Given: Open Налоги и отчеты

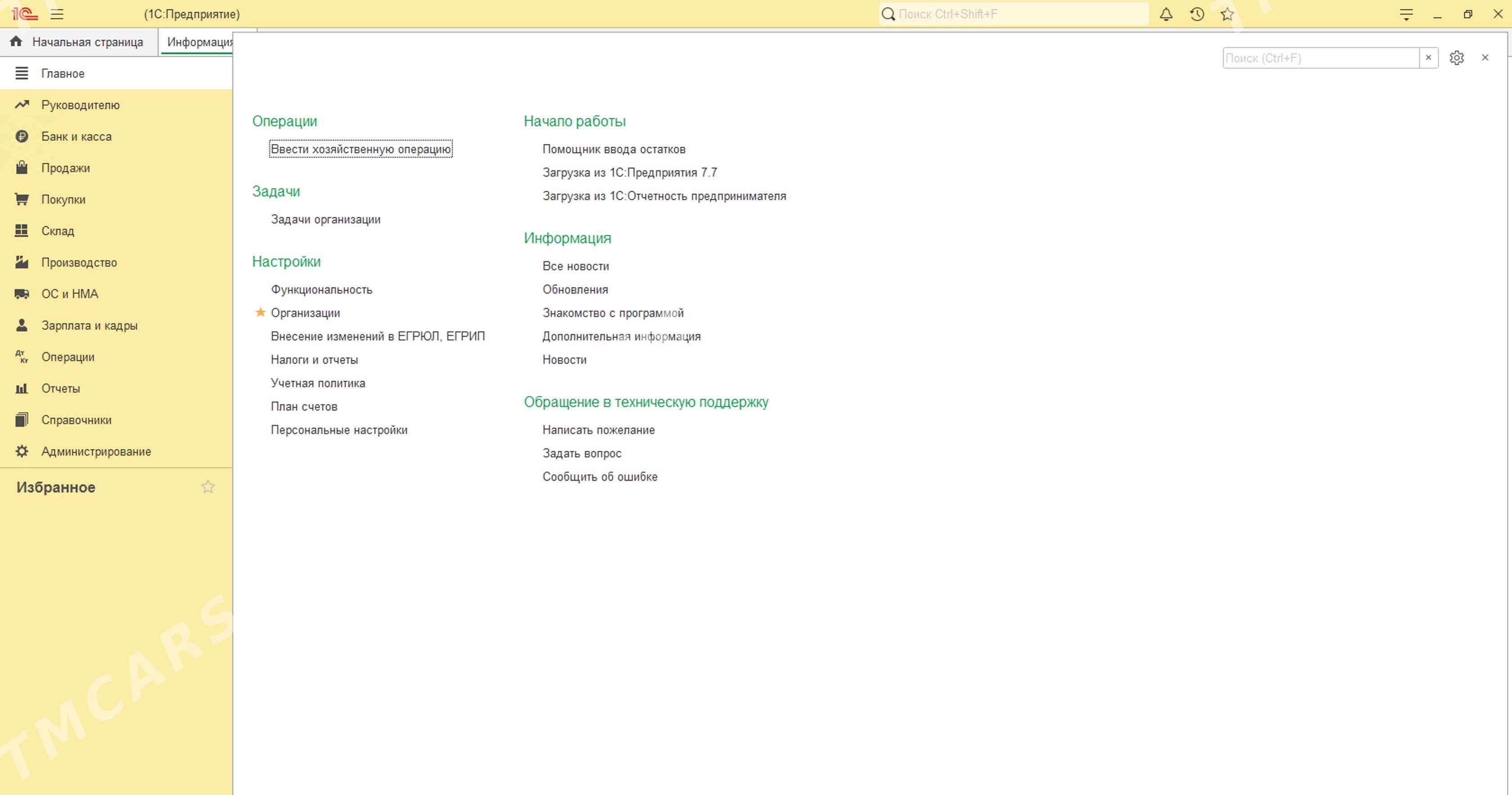Looking at the screenshot, I should (315, 360).
